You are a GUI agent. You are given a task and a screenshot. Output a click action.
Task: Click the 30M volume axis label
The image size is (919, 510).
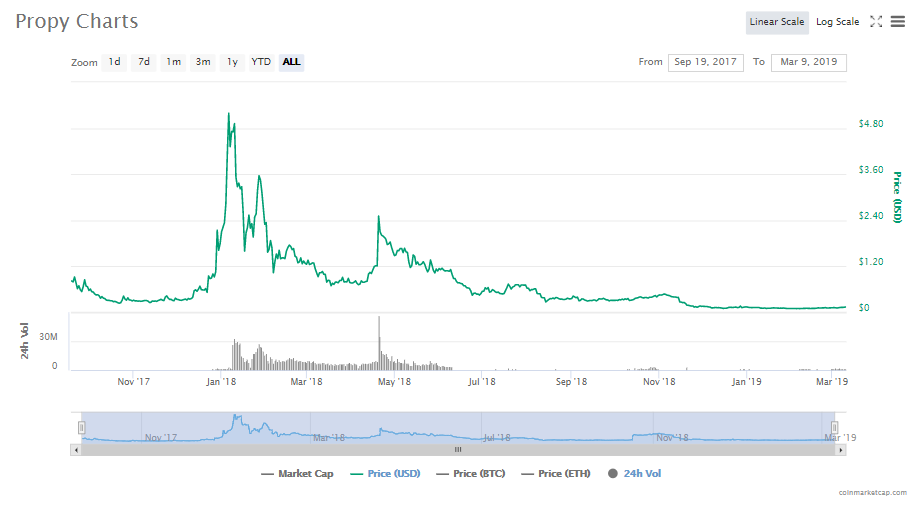coord(49,337)
